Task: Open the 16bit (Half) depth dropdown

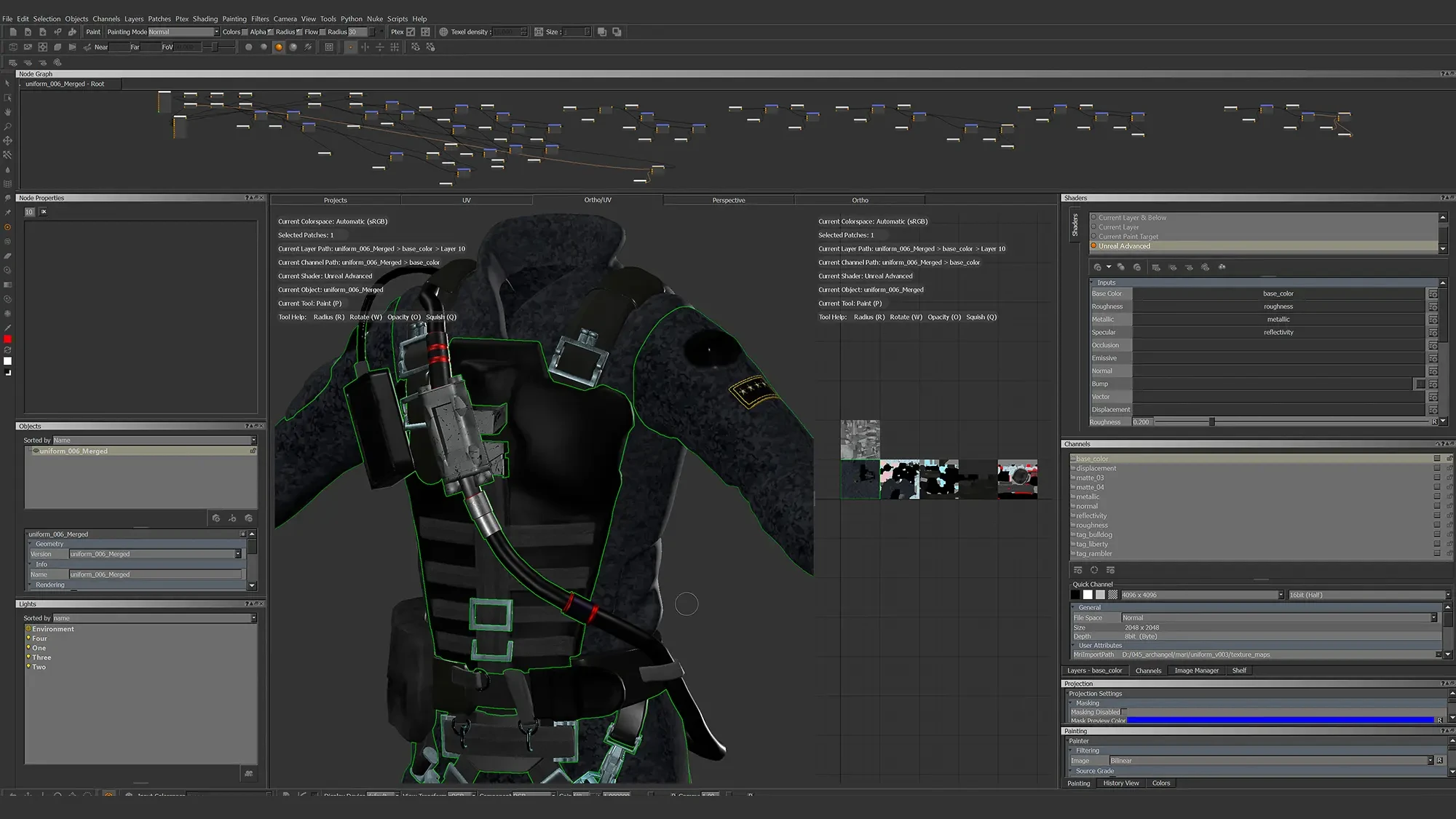Action: [x=1369, y=595]
